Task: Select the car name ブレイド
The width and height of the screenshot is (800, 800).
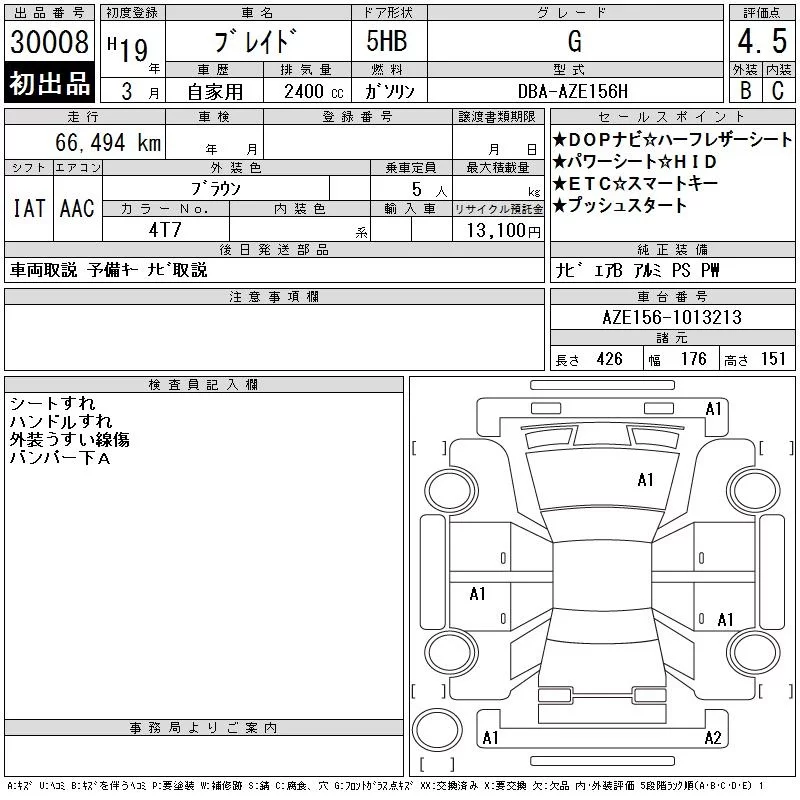Action: tap(255, 41)
